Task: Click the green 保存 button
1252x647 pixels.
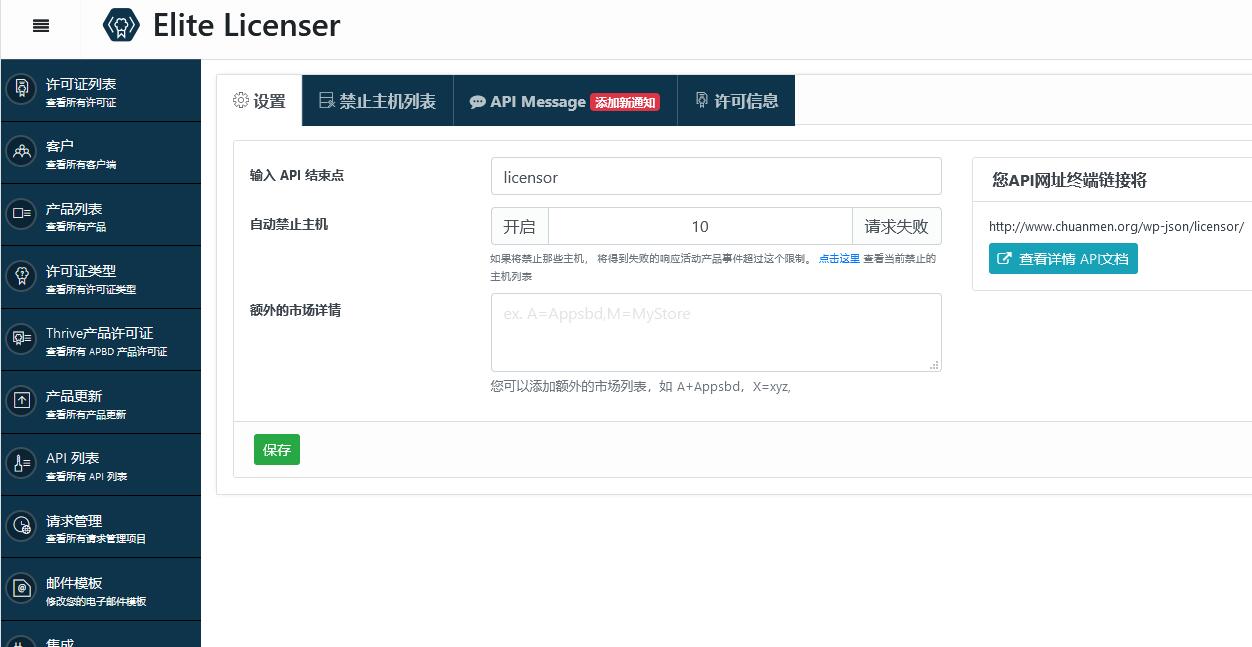Action: [x=277, y=450]
